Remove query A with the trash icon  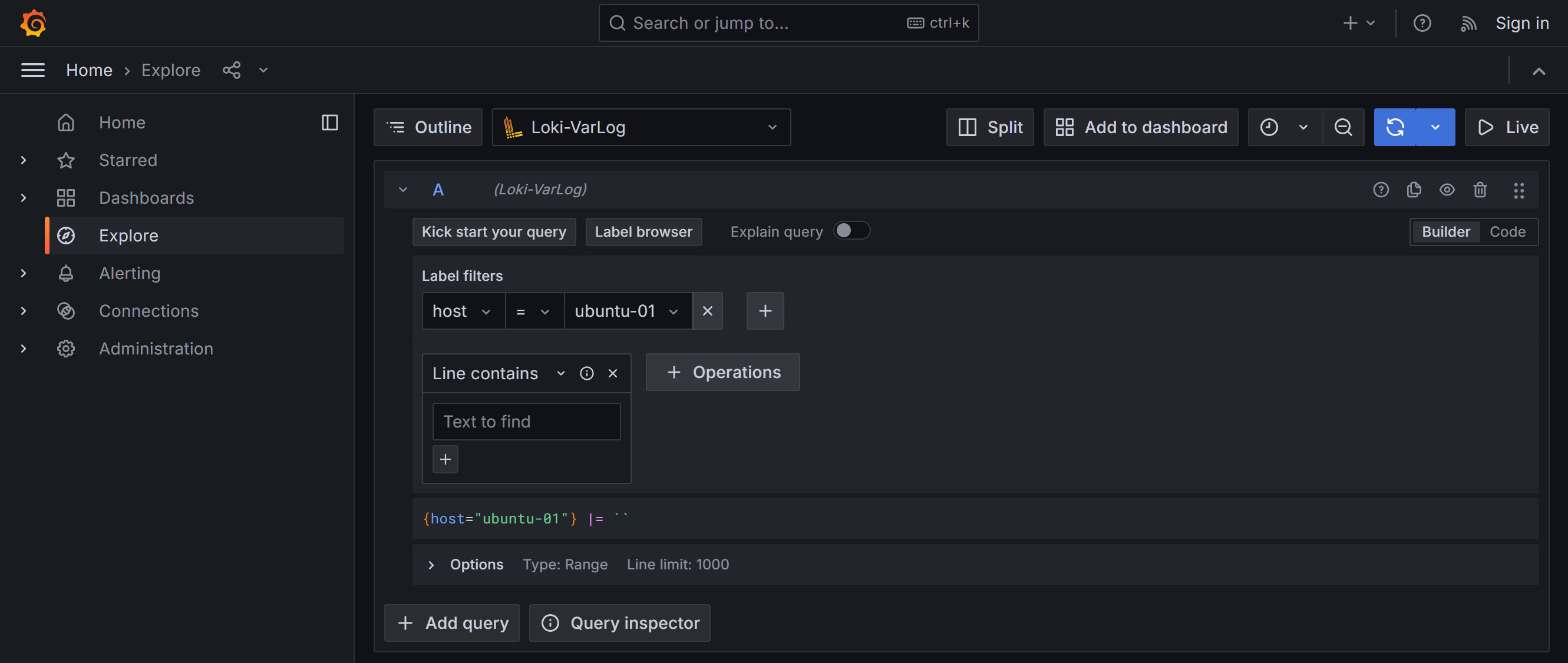pos(1480,190)
